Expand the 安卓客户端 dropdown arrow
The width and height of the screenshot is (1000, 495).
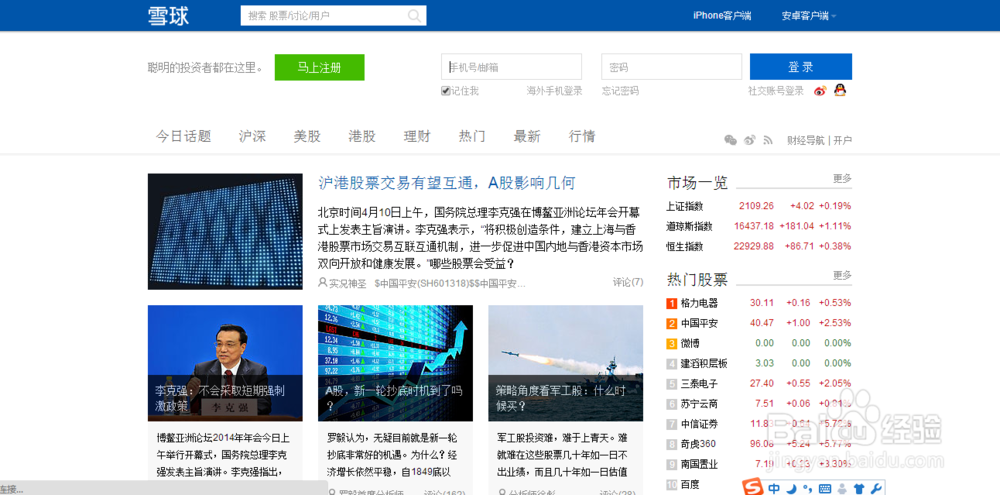(834, 16)
